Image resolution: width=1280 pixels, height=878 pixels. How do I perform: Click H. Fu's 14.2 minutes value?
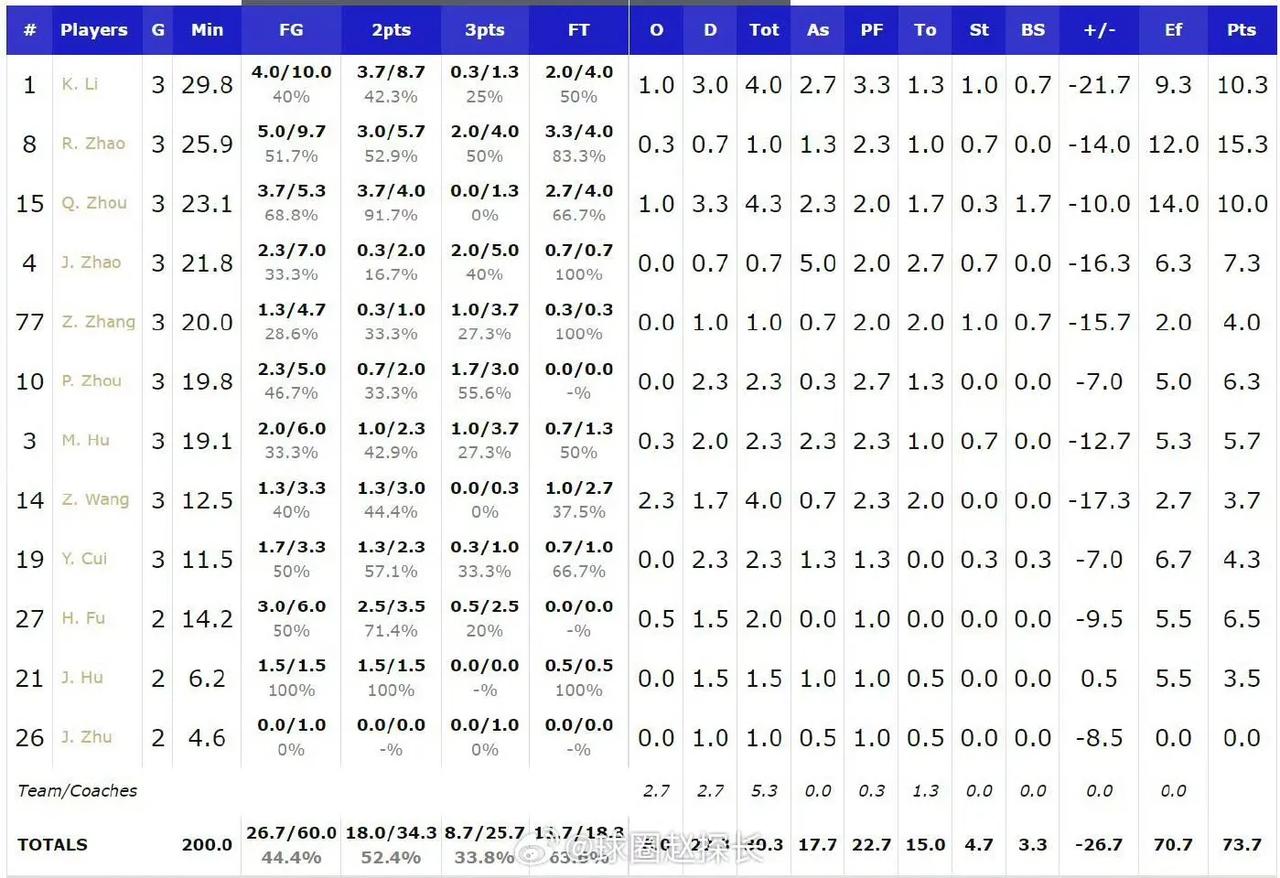click(207, 619)
